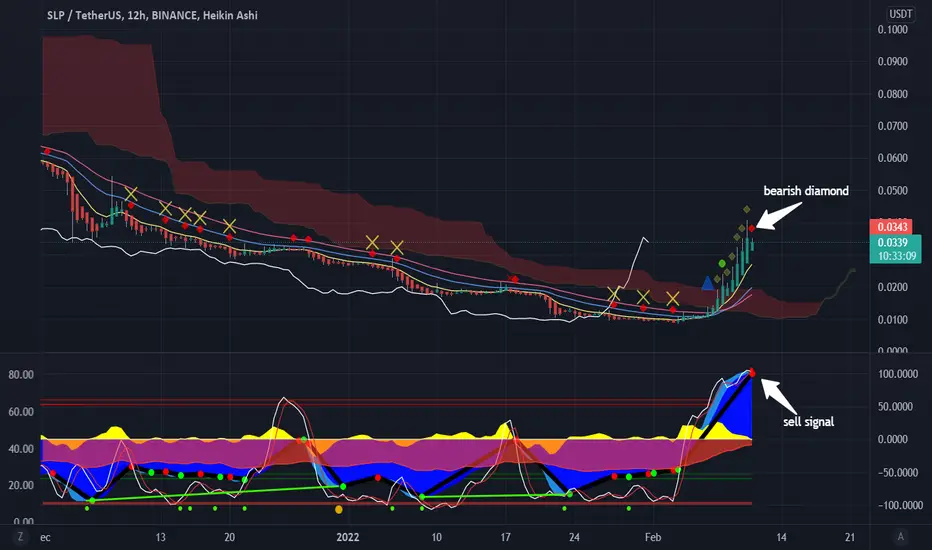Click the SLP / TetherUS chart title

point(152,15)
